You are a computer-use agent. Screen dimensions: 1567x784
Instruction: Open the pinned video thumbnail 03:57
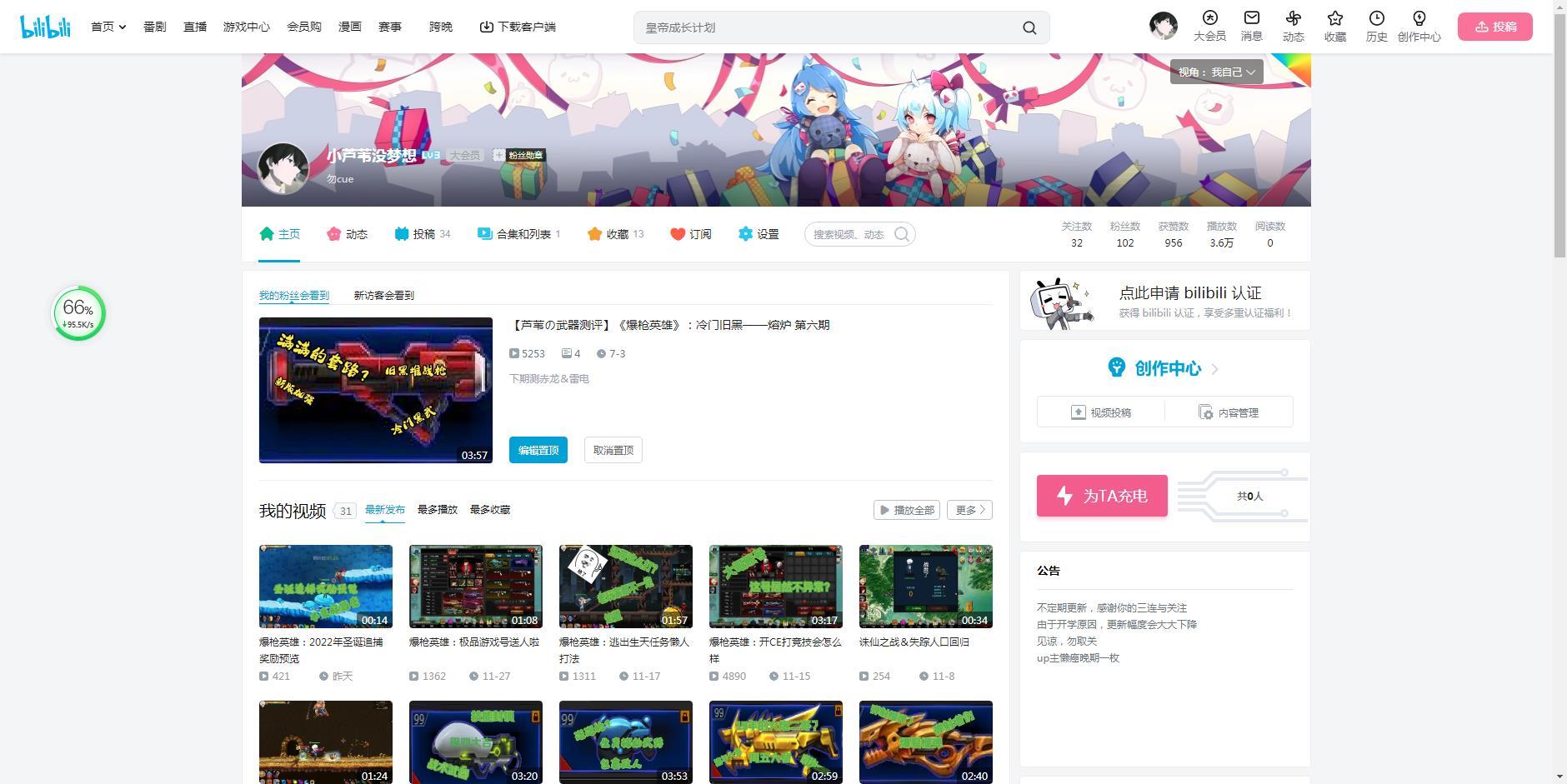tap(376, 390)
